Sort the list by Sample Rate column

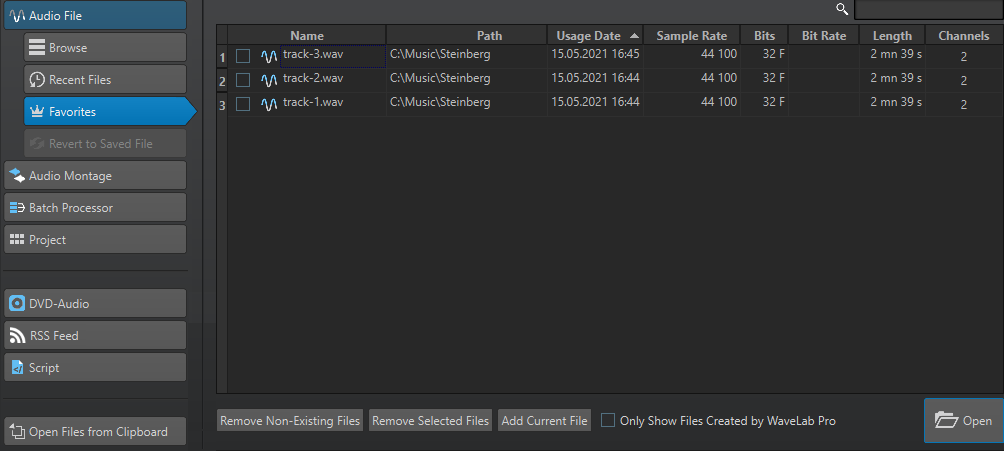(691, 36)
